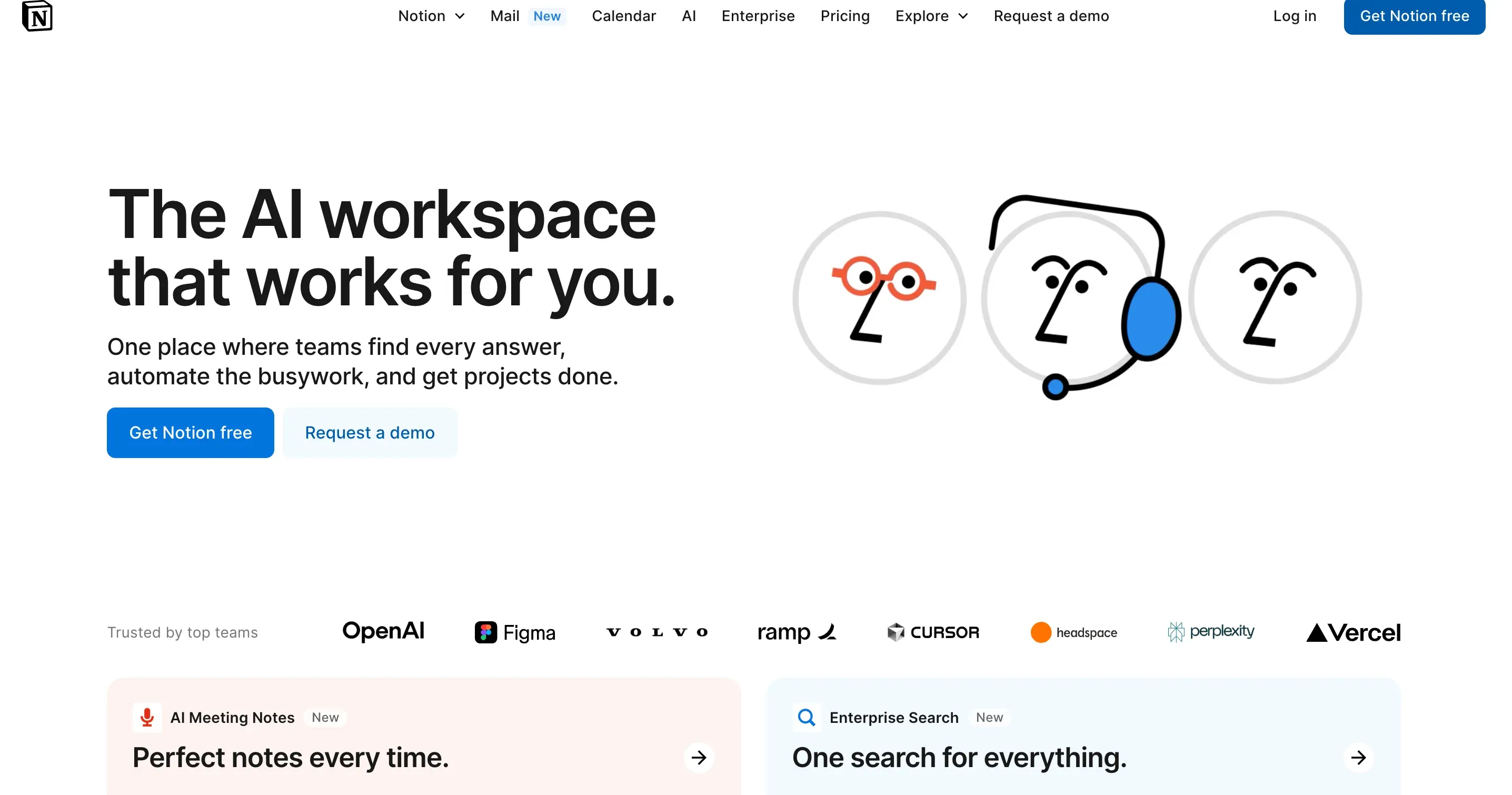Open the Enterprise Search card arrow

pyautogui.click(x=1358, y=758)
